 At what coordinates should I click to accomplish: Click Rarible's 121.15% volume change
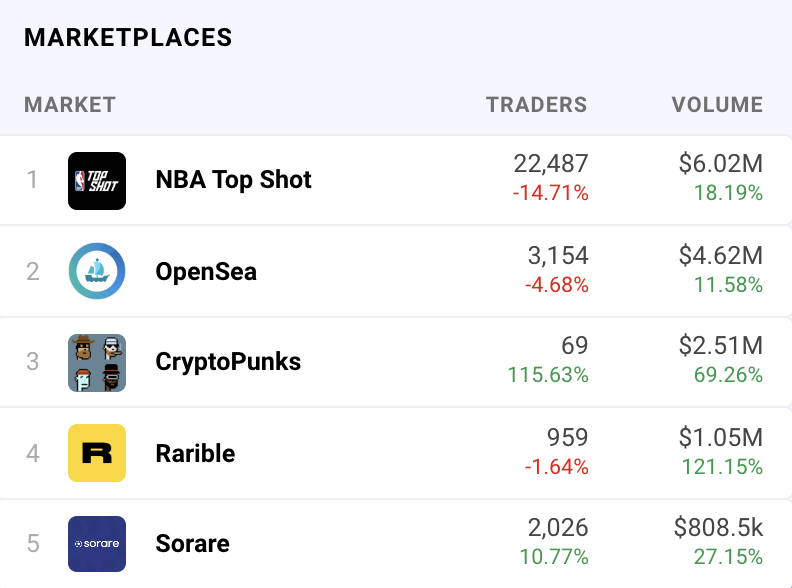722,467
